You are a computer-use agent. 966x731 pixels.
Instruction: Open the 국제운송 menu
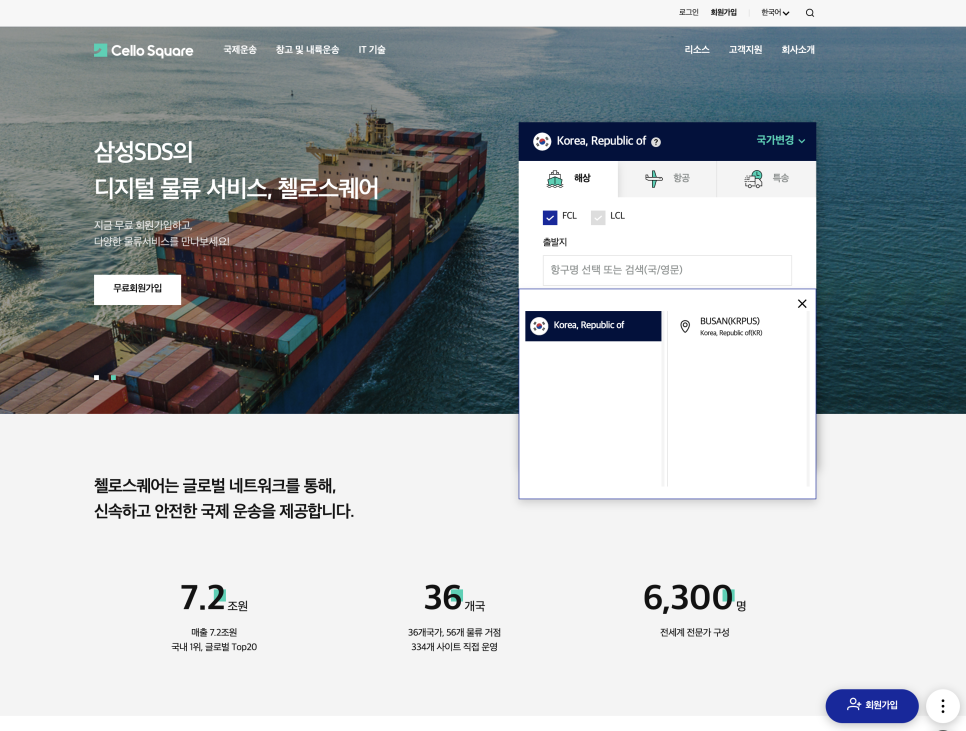(x=240, y=50)
